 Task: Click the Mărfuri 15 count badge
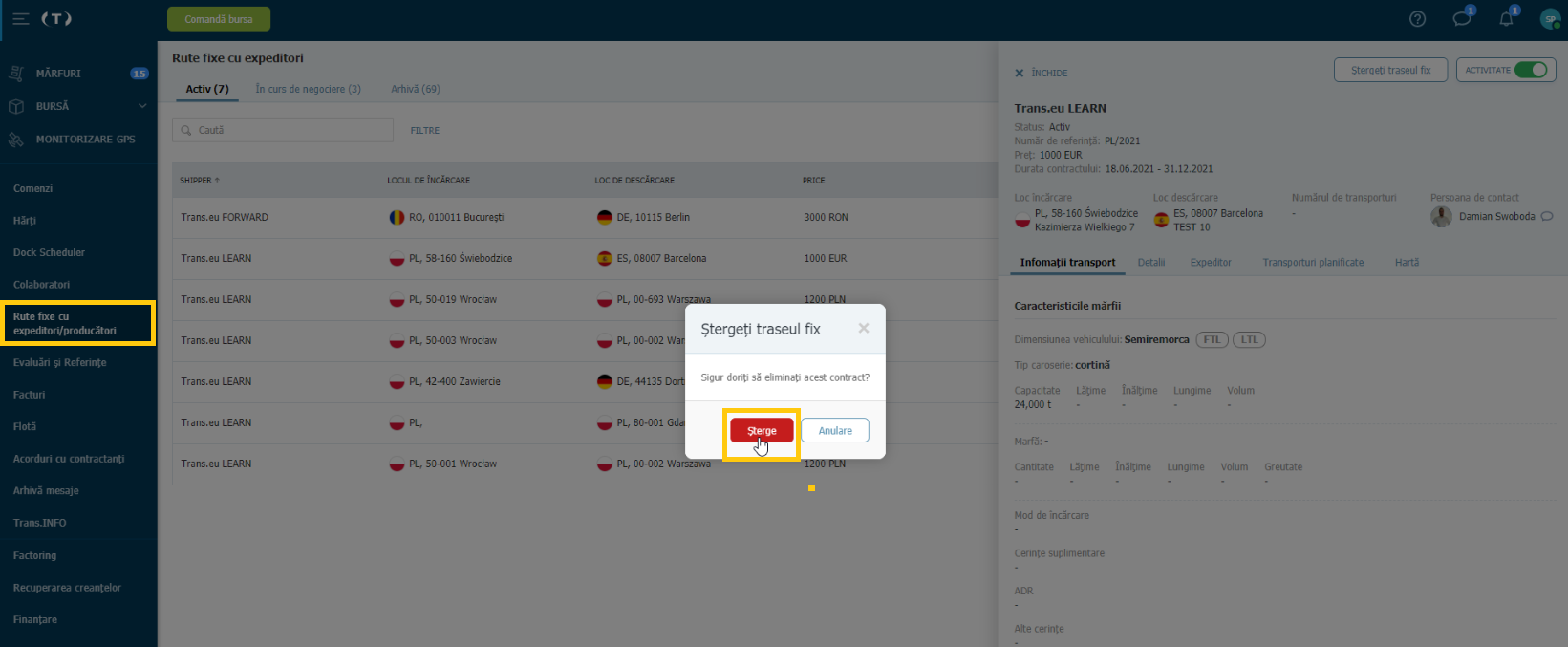tap(140, 74)
